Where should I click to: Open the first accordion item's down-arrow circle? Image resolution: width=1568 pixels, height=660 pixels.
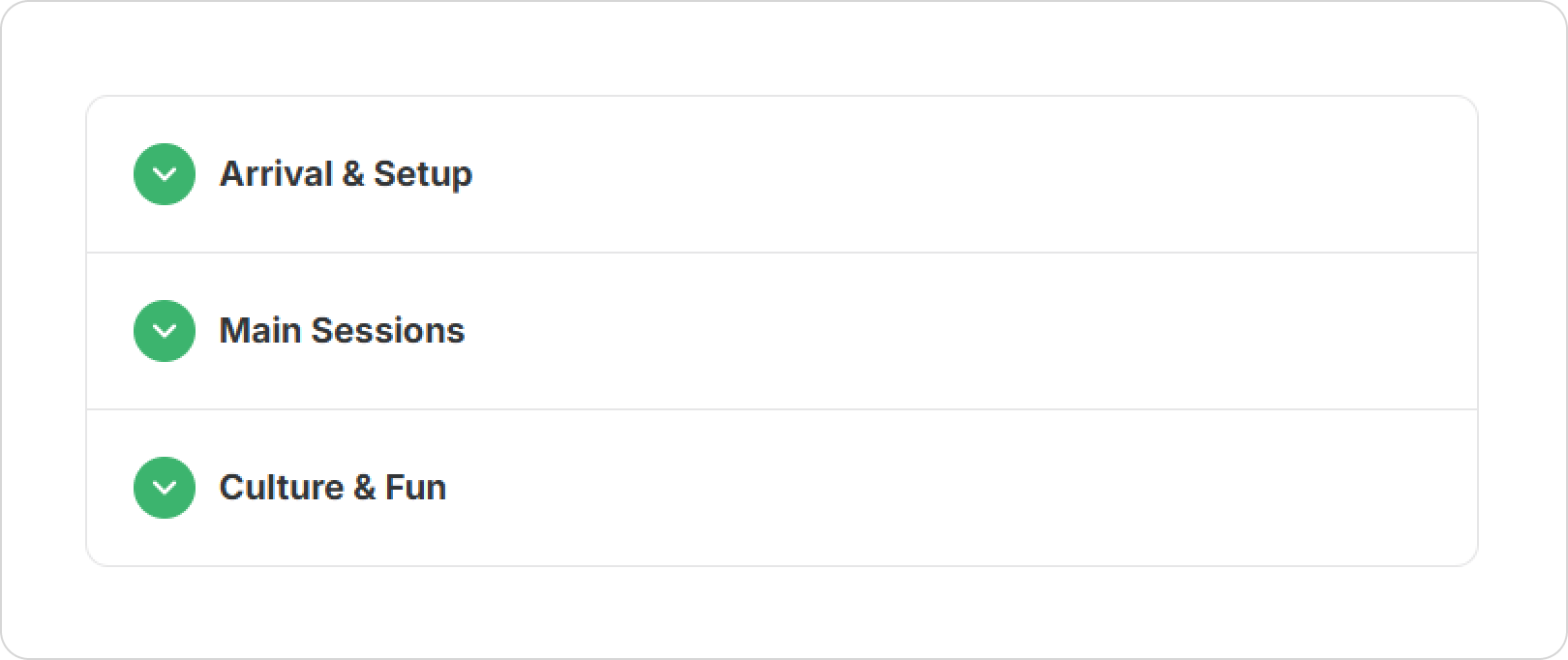[x=165, y=174]
